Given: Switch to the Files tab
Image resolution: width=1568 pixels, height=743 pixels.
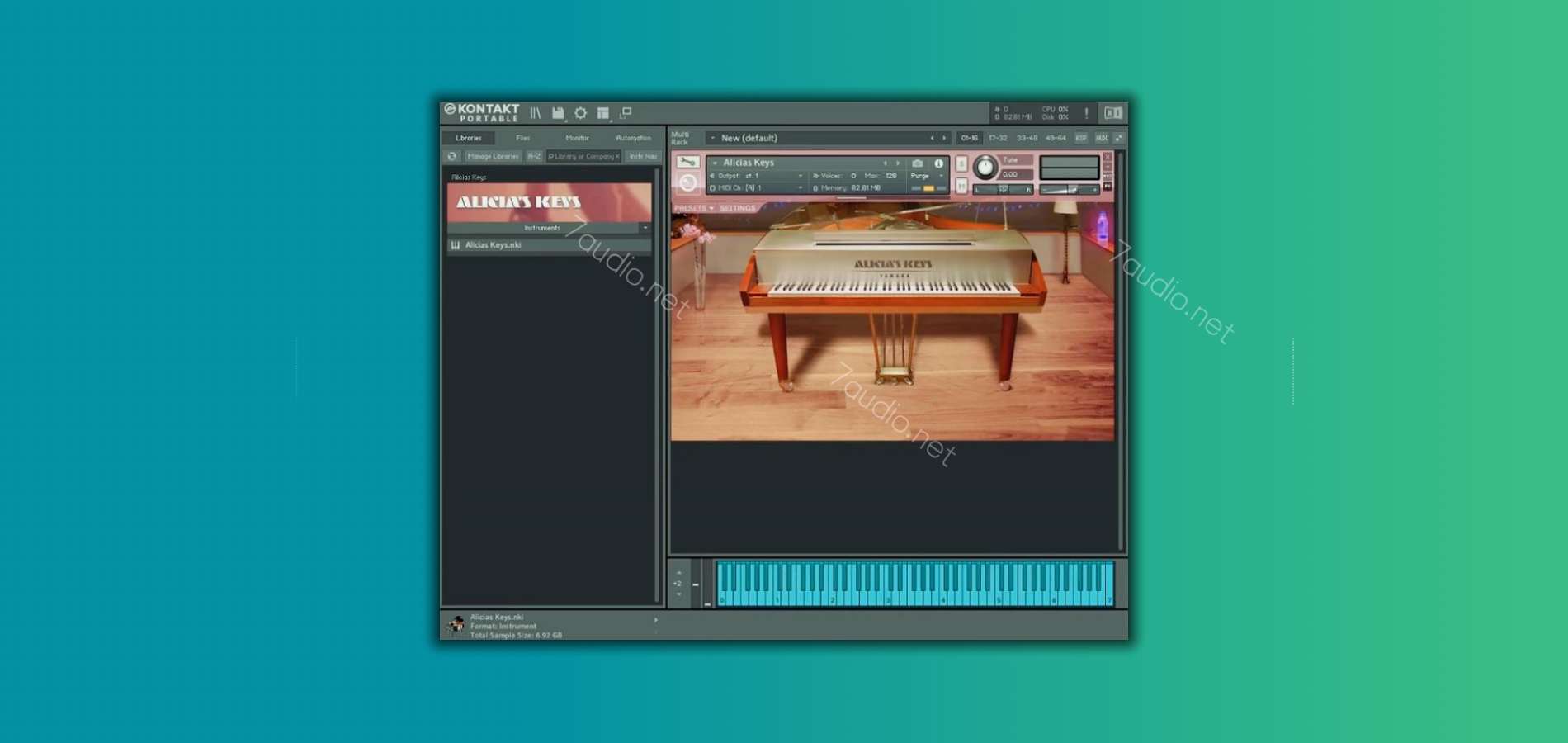Looking at the screenshot, I should pos(523,138).
